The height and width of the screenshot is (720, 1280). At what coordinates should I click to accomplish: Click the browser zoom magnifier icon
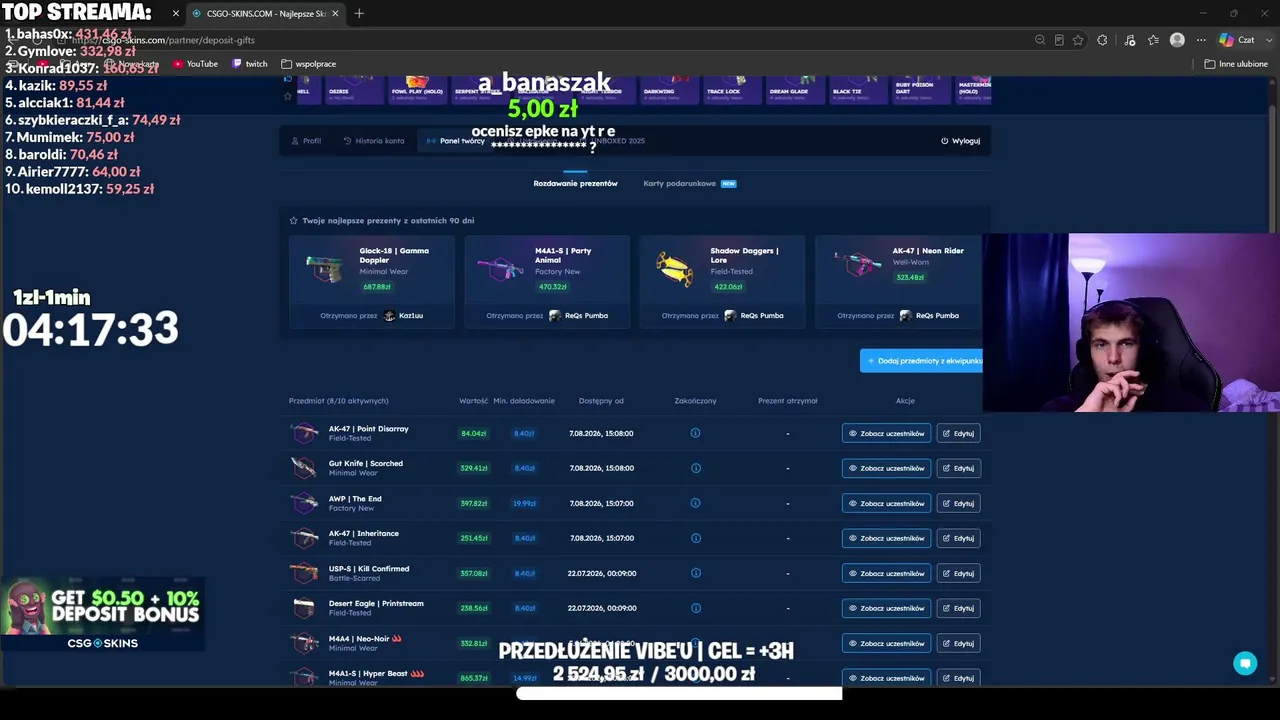coord(1040,40)
